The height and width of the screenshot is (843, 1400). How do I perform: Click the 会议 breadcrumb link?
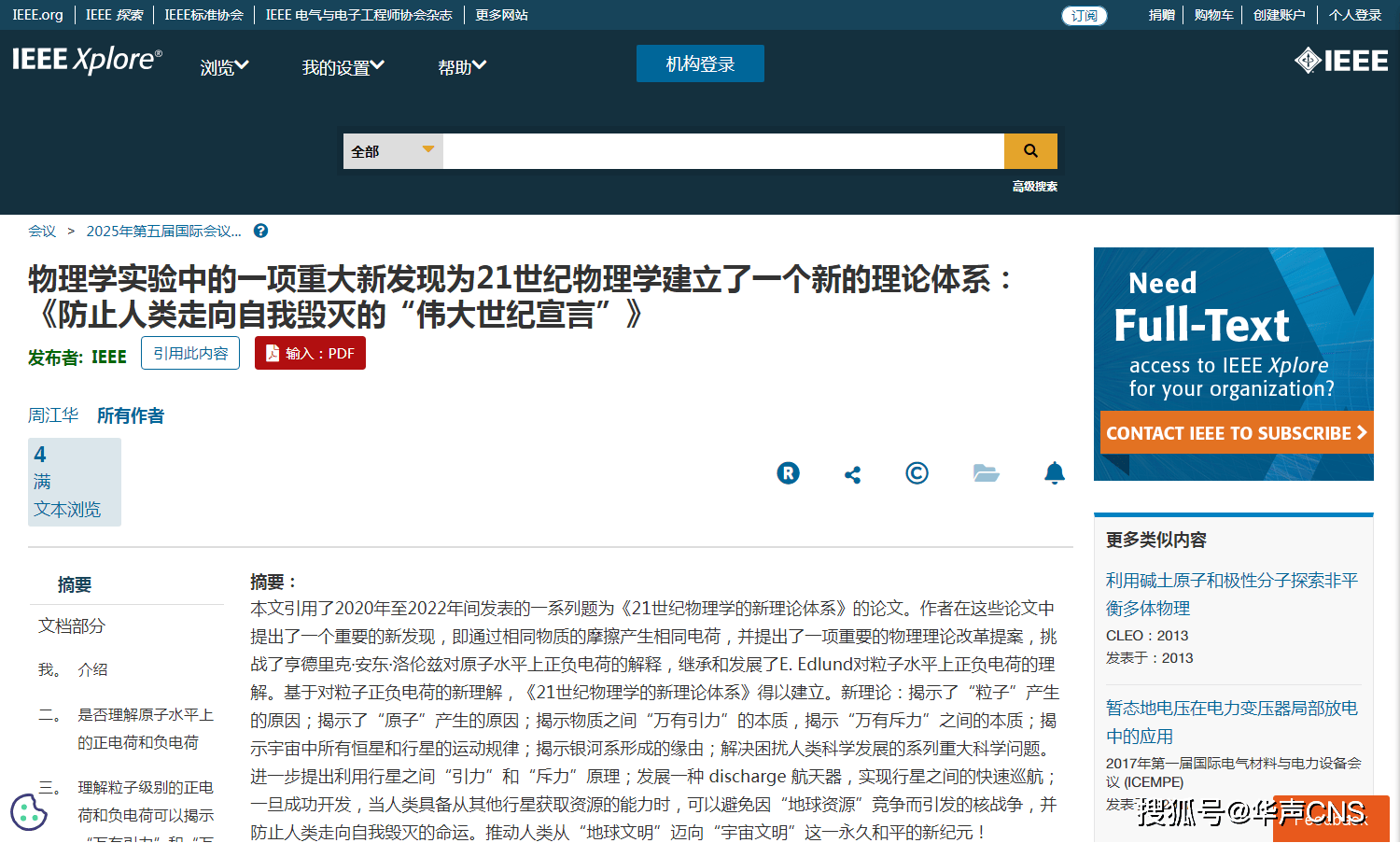click(x=42, y=231)
